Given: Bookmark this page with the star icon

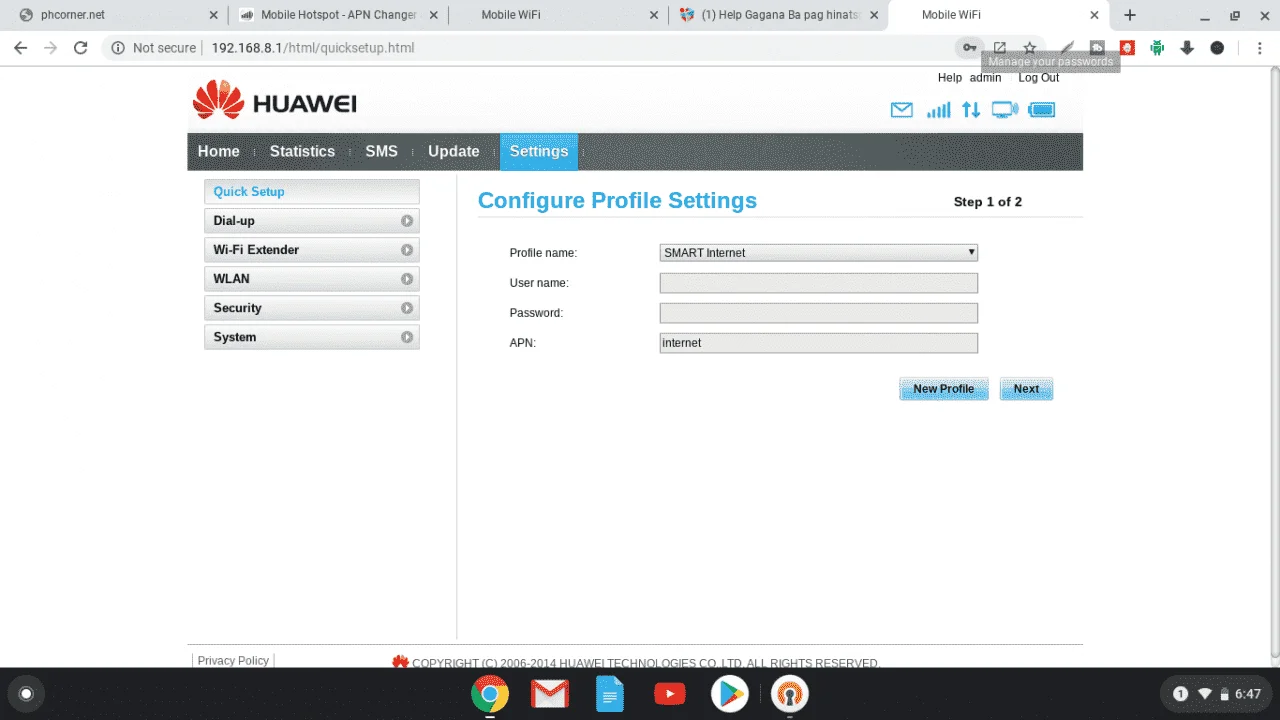Looking at the screenshot, I should coord(1029,48).
